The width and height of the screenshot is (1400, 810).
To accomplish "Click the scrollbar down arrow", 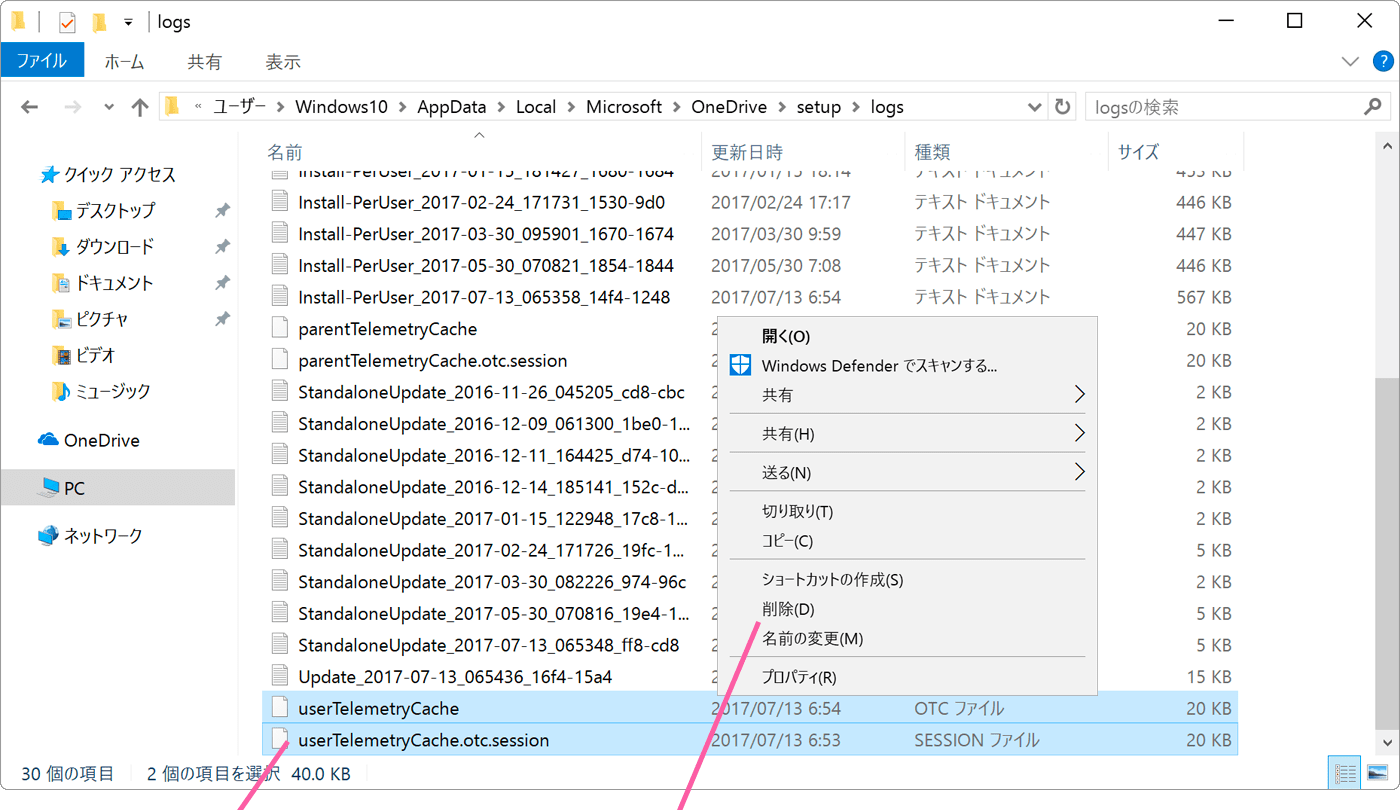I will pyautogui.click(x=1386, y=744).
